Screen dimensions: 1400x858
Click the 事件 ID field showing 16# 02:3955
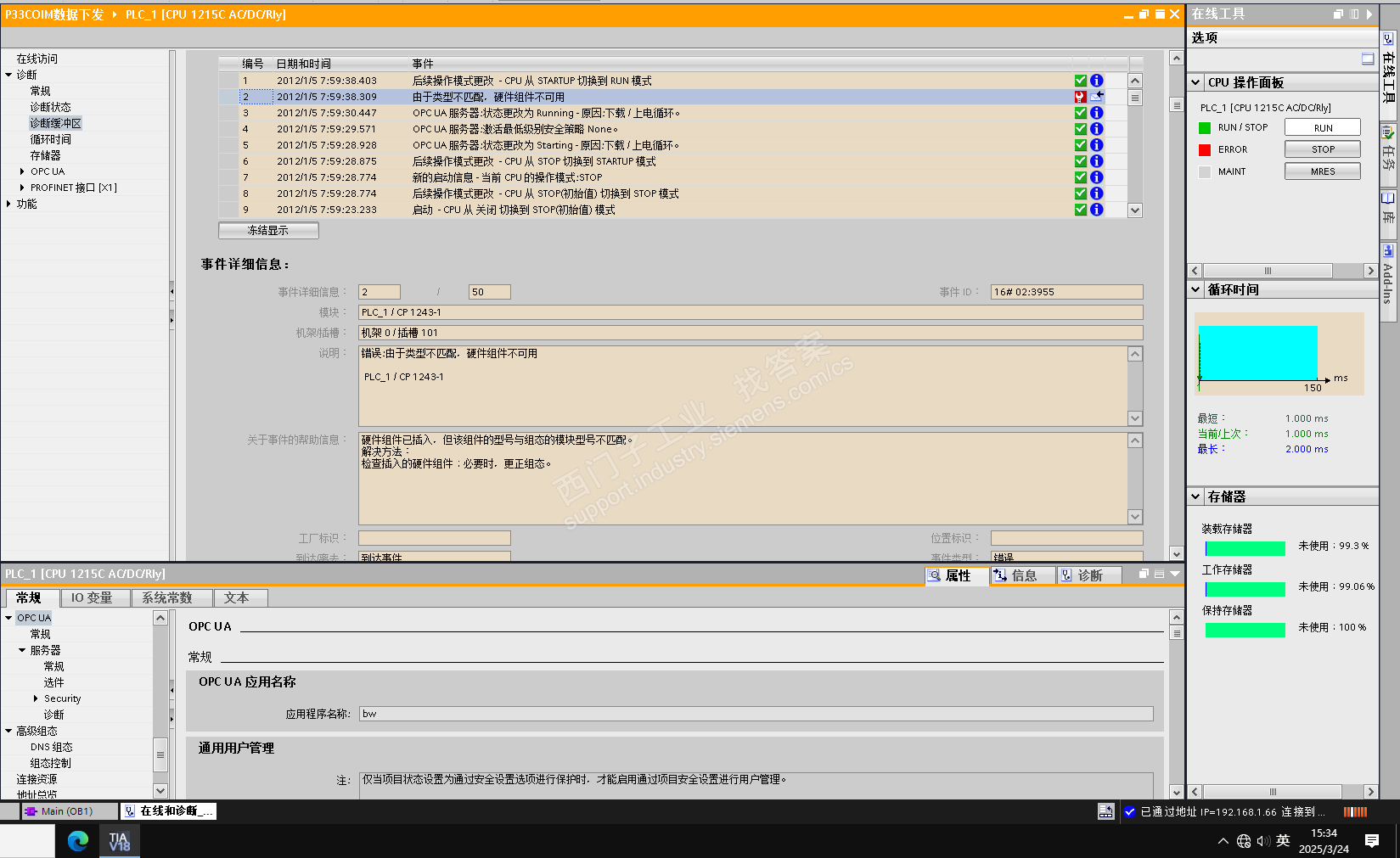[x=1066, y=292]
